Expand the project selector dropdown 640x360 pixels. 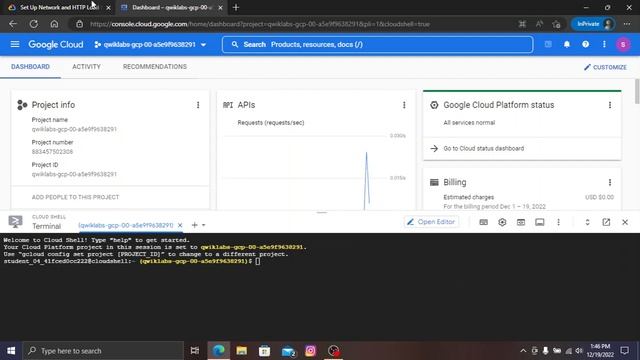point(203,44)
